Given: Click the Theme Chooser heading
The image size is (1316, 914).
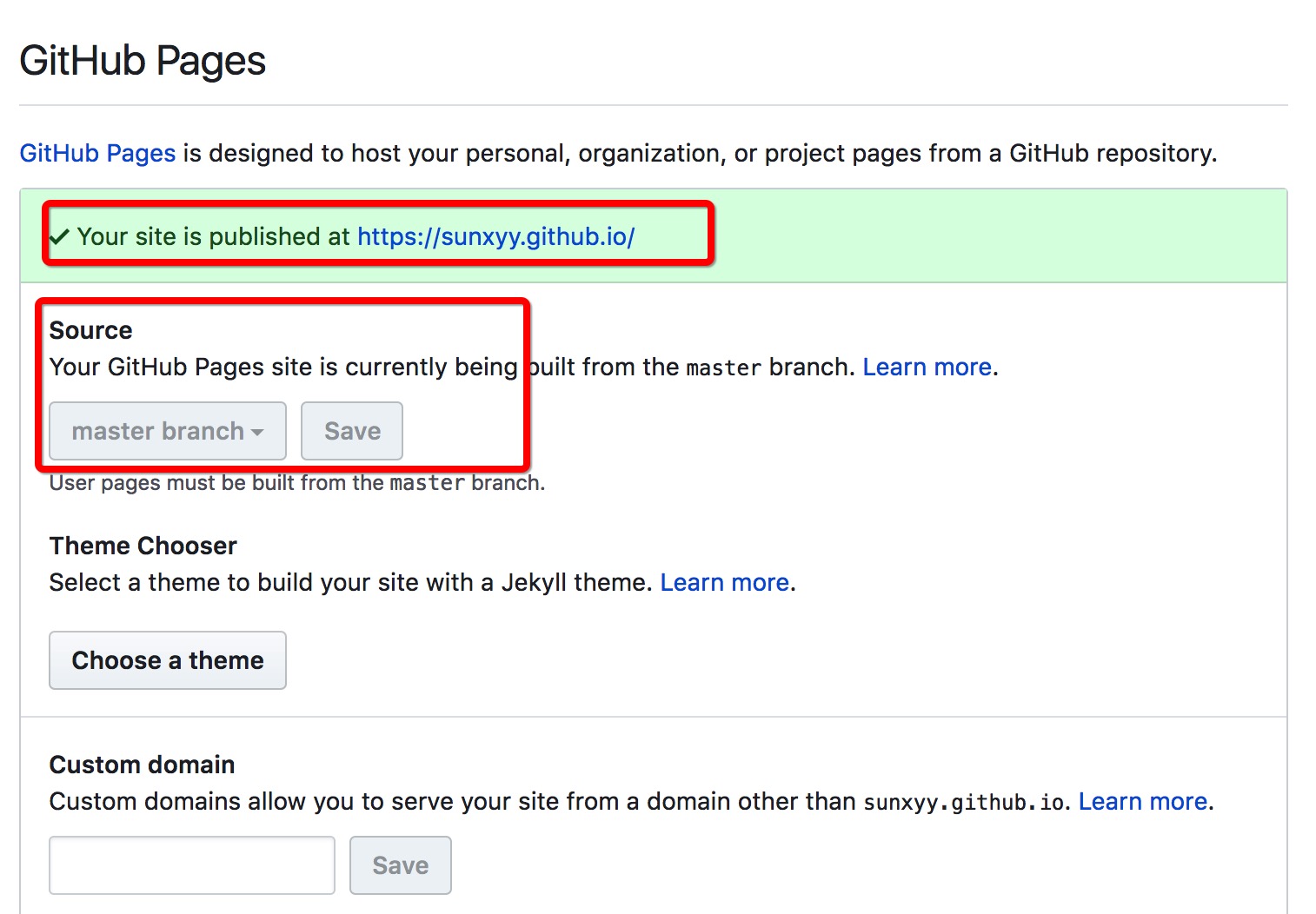Looking at the screenshot, I should (143, 546).
